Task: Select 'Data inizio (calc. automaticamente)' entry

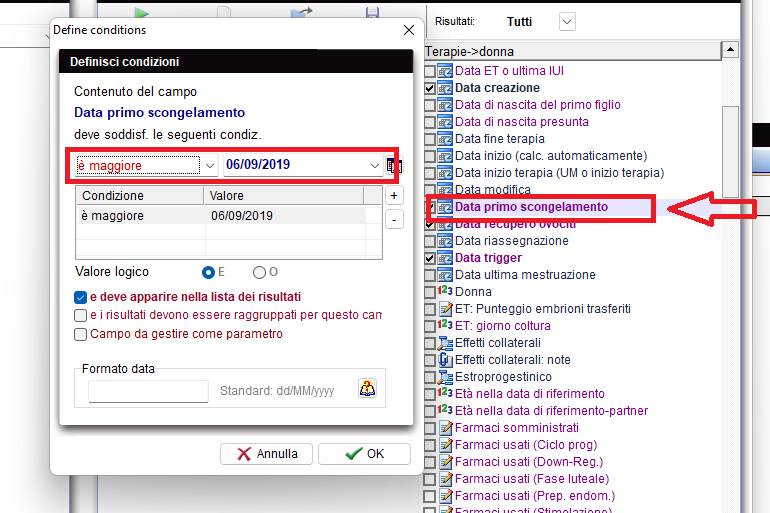Action: click(x=551, y=156)
